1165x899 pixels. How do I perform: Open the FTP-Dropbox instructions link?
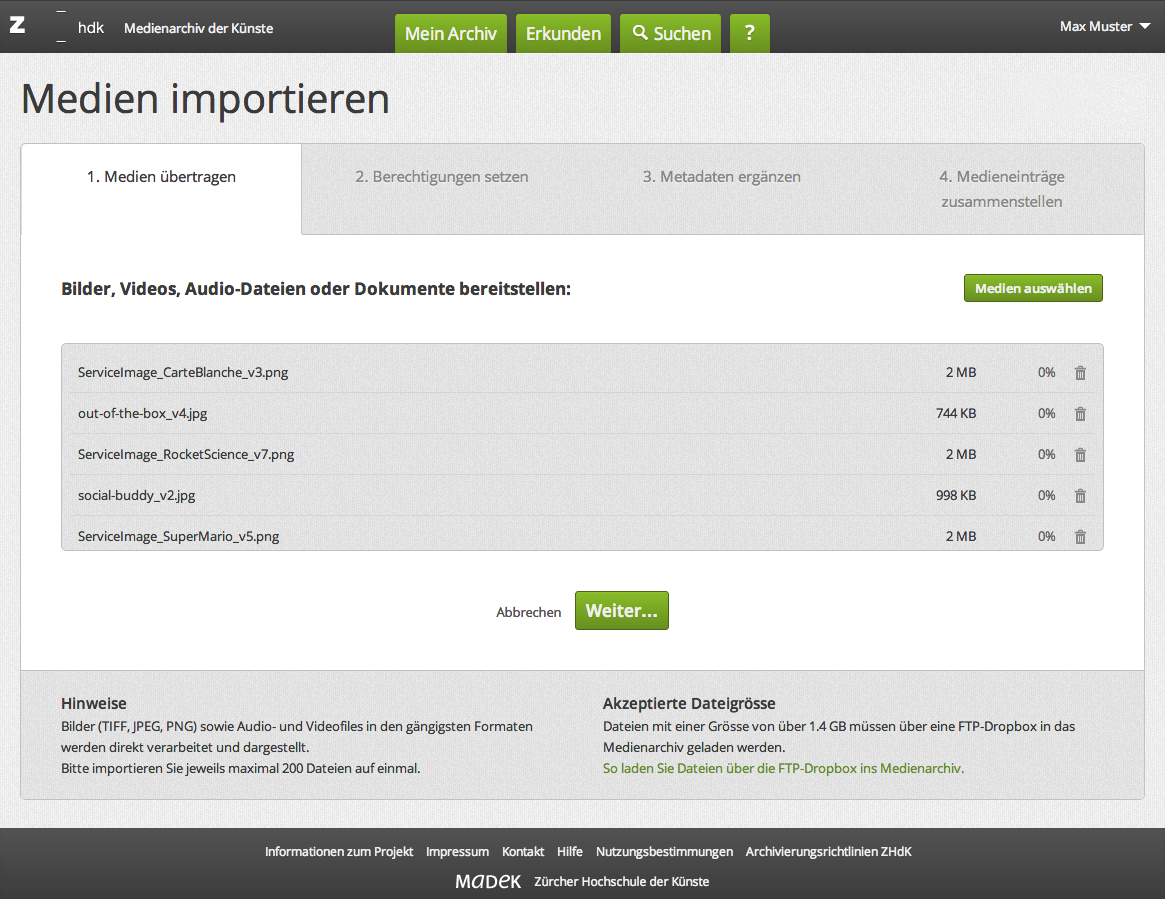(783, 768)
